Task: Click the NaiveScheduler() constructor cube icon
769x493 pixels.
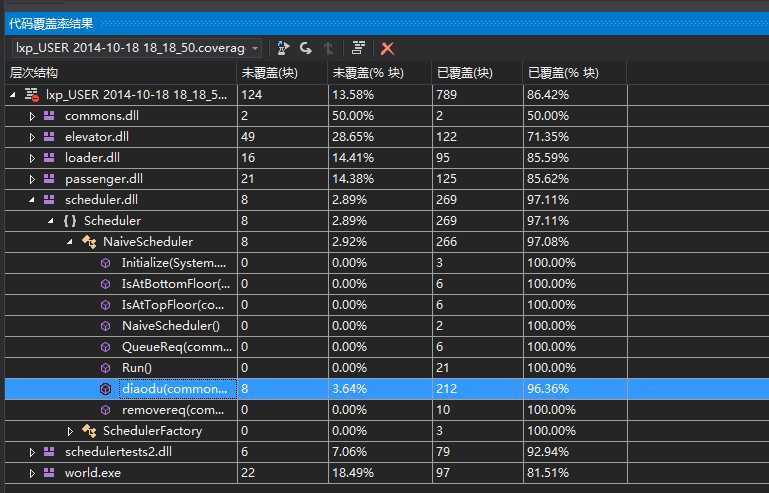Action: (105, 326)
